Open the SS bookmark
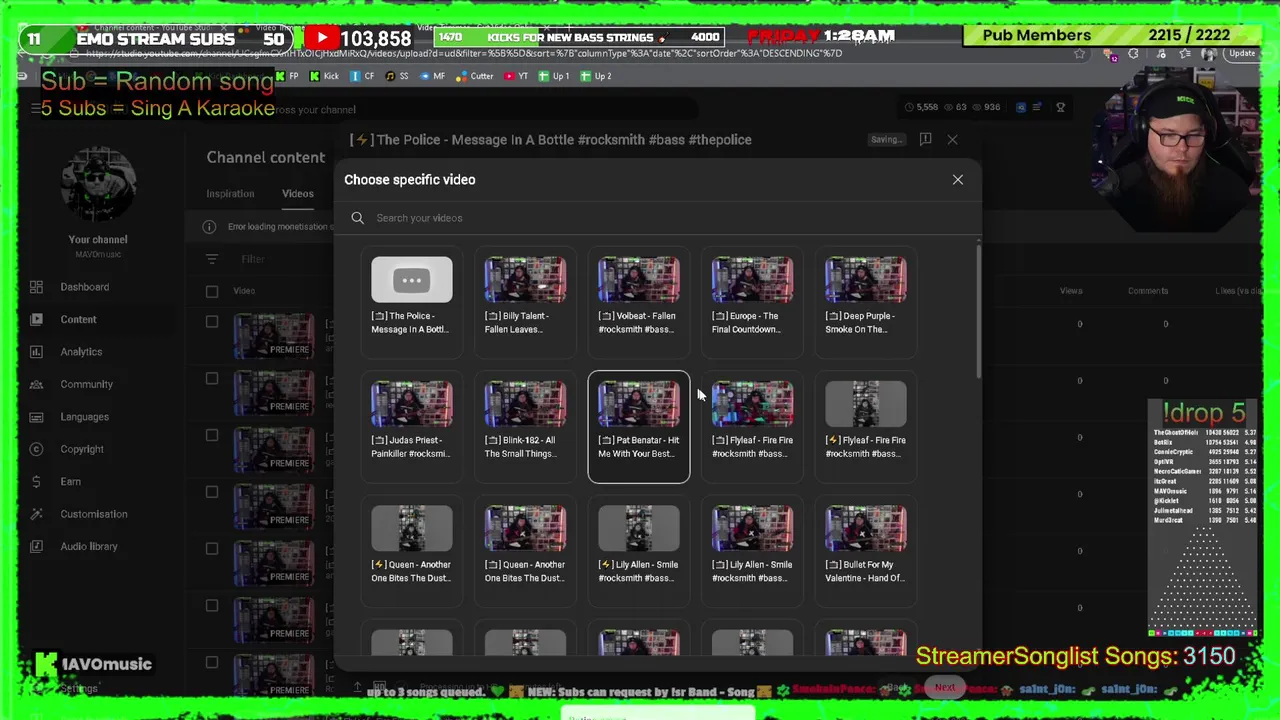 click(x=397, y=76)
